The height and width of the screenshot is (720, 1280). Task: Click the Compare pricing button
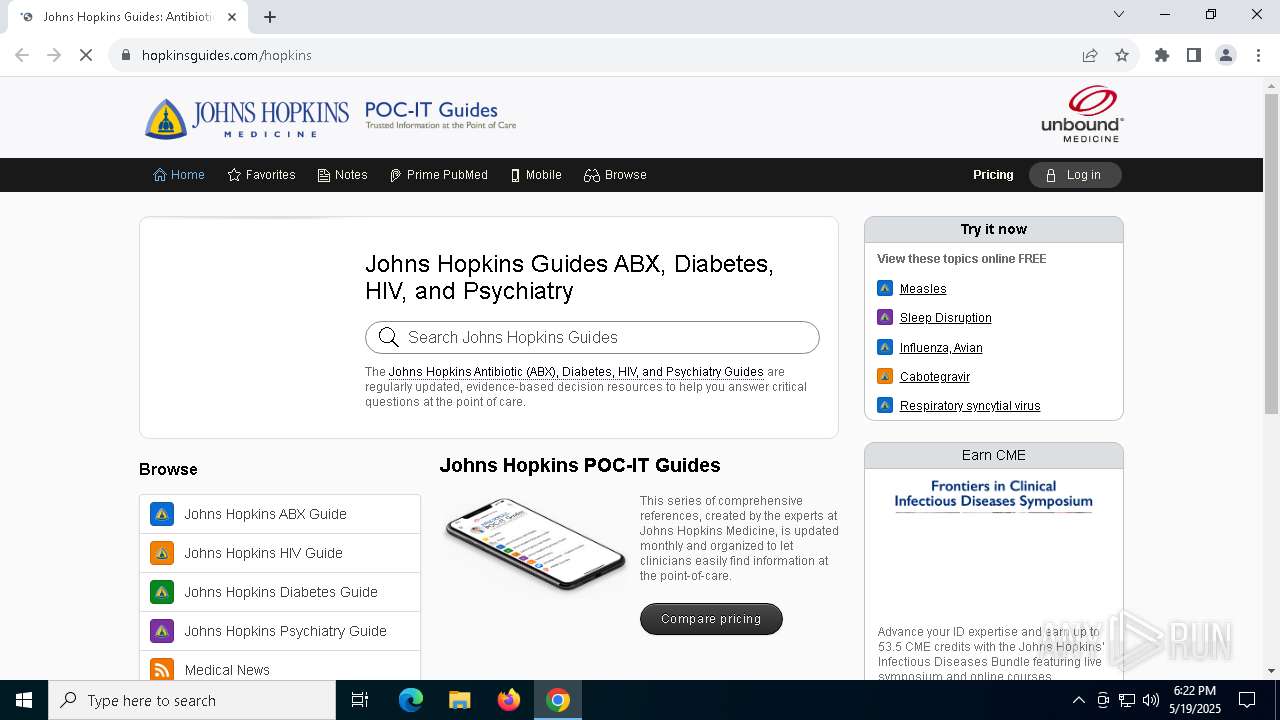(711, 619)
